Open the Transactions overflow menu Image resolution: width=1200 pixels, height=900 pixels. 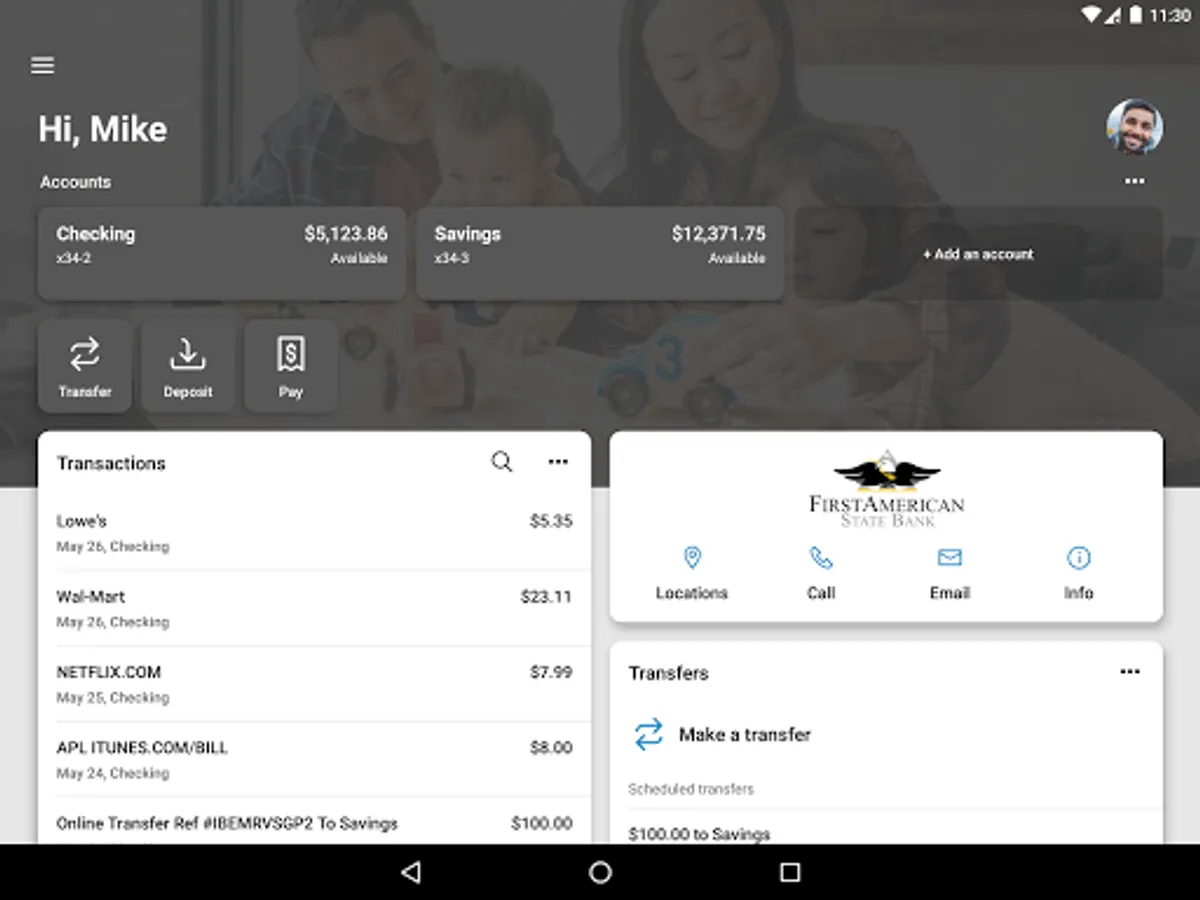(x=558, y=462)
